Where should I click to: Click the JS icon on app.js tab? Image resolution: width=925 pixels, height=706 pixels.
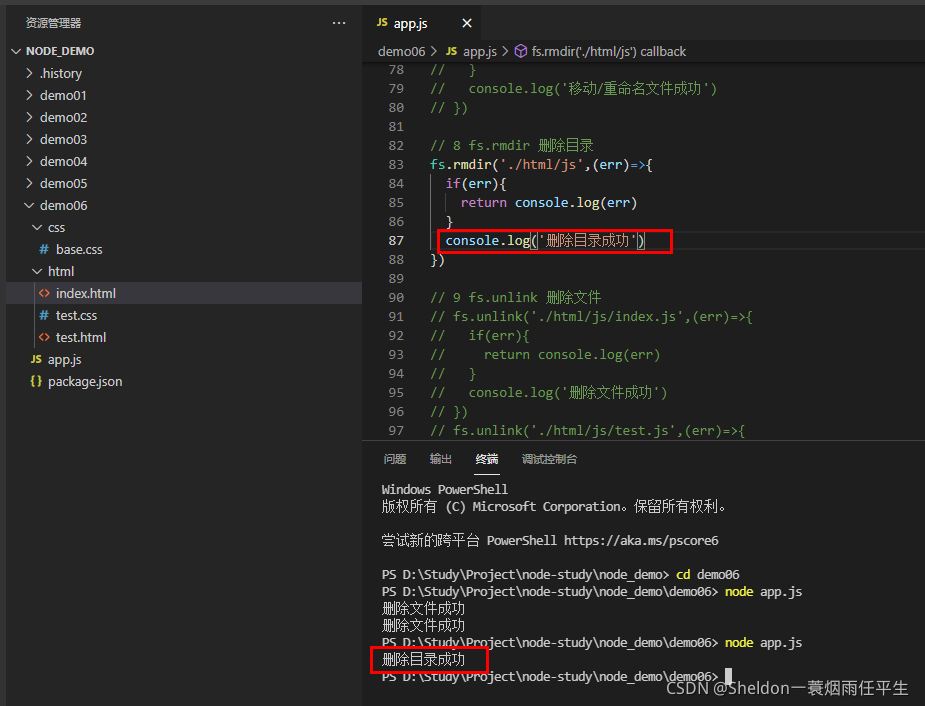pyautogui.click(x=382, y=22)
